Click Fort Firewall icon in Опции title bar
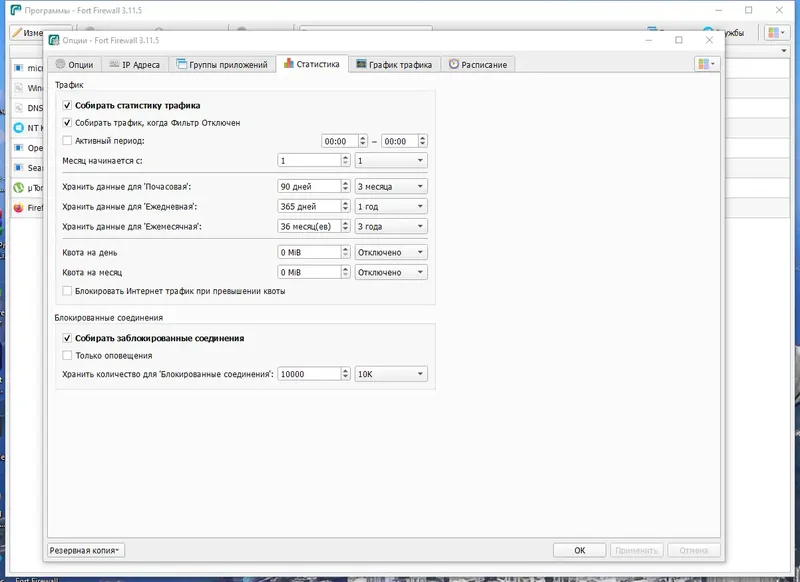 pos(54,40)
